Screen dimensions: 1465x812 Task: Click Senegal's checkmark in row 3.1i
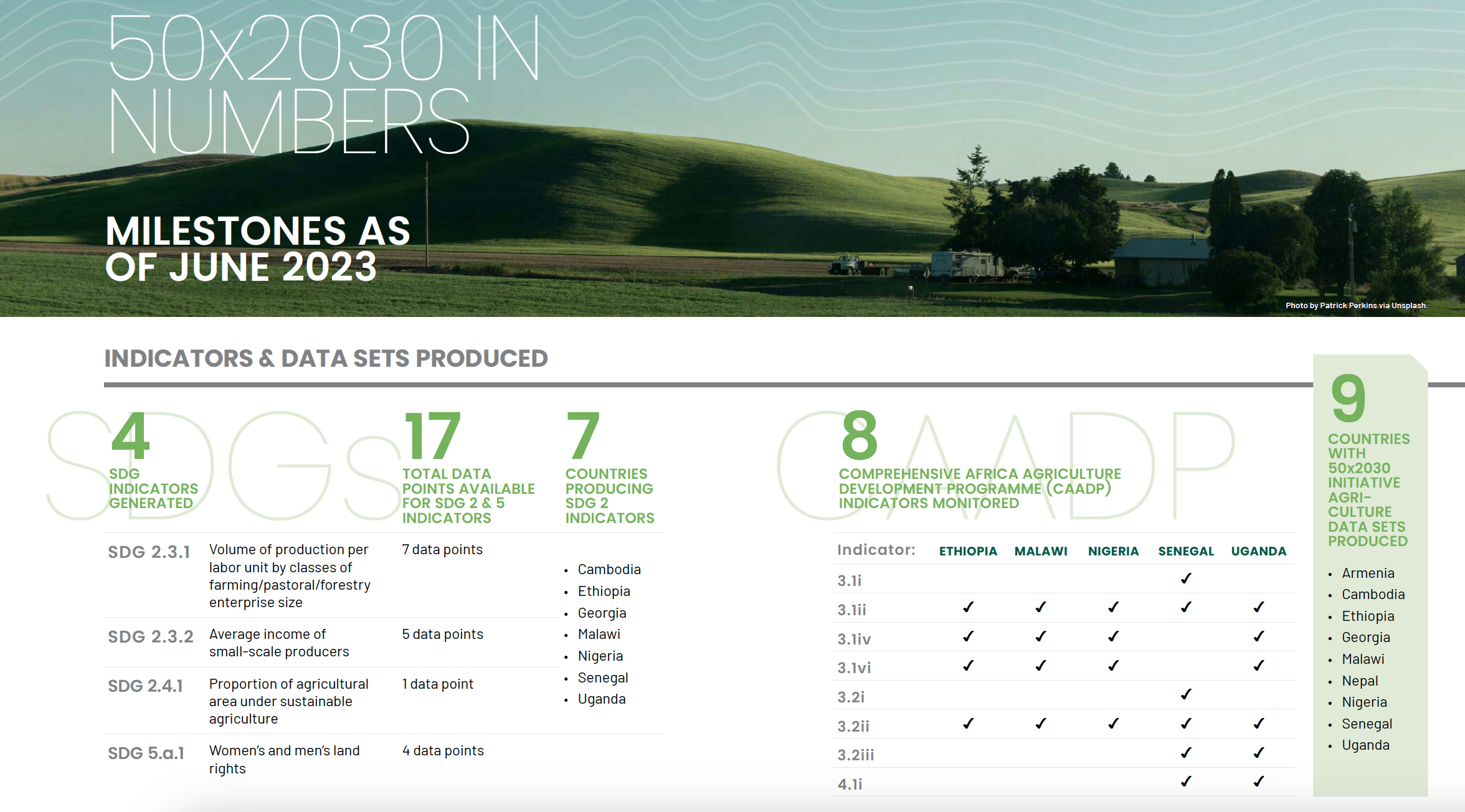tap(1186, 578)
